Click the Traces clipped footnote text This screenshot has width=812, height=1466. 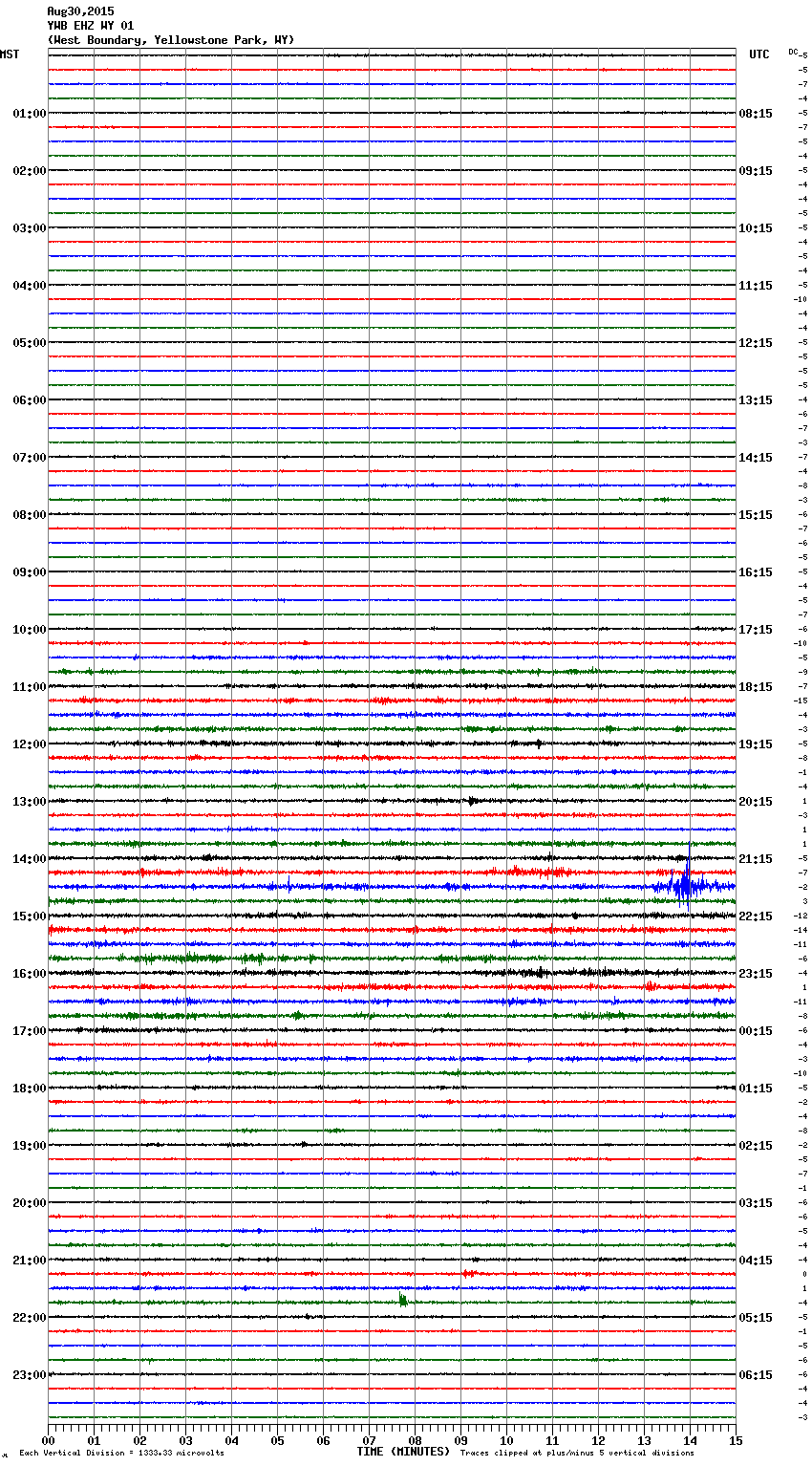click(x=577, y=1454)
